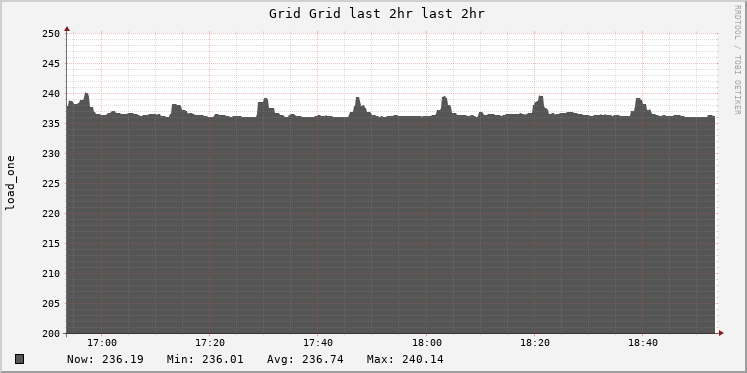This screenshot has height=373, width=747.
Task: Select the 18:40 time axis label
Action: click(x=642, y=343)
